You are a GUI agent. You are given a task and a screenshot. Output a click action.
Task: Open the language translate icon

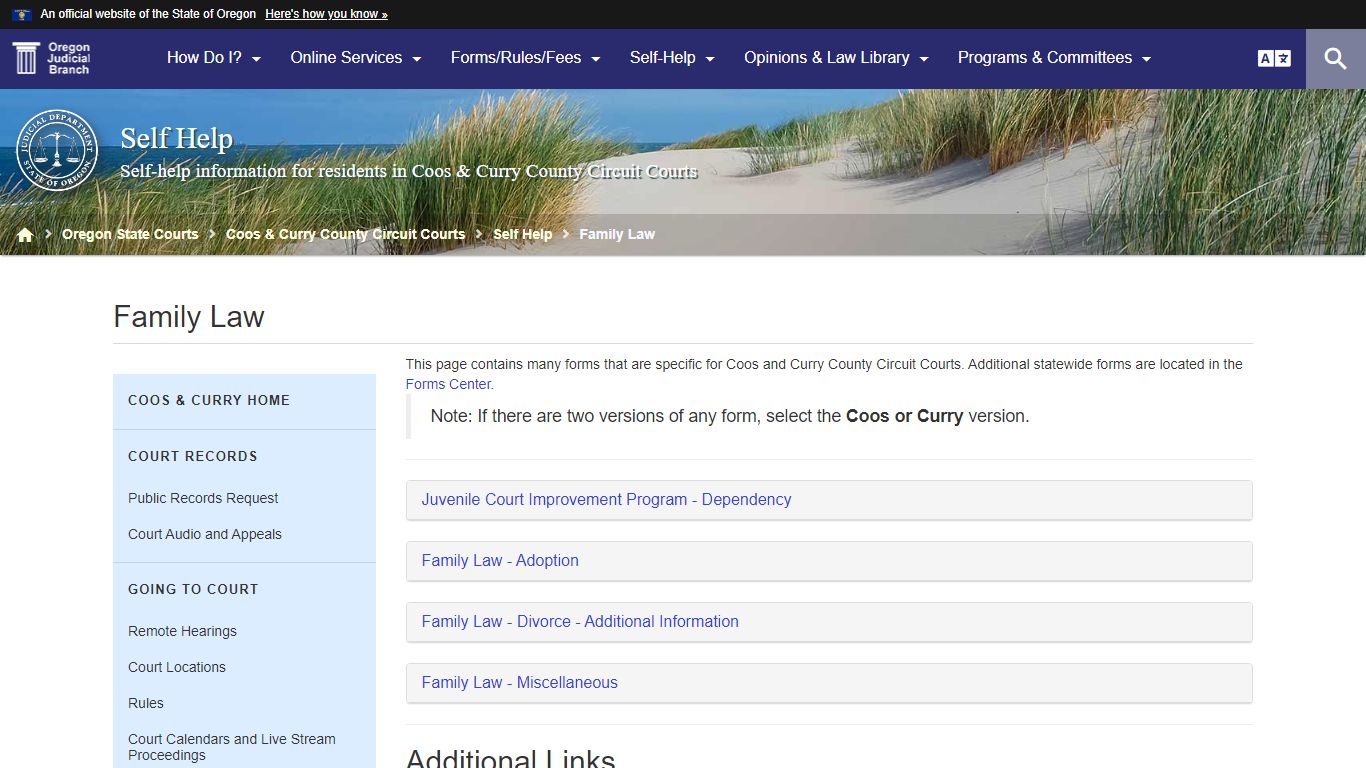click(x=1274, y=58)
